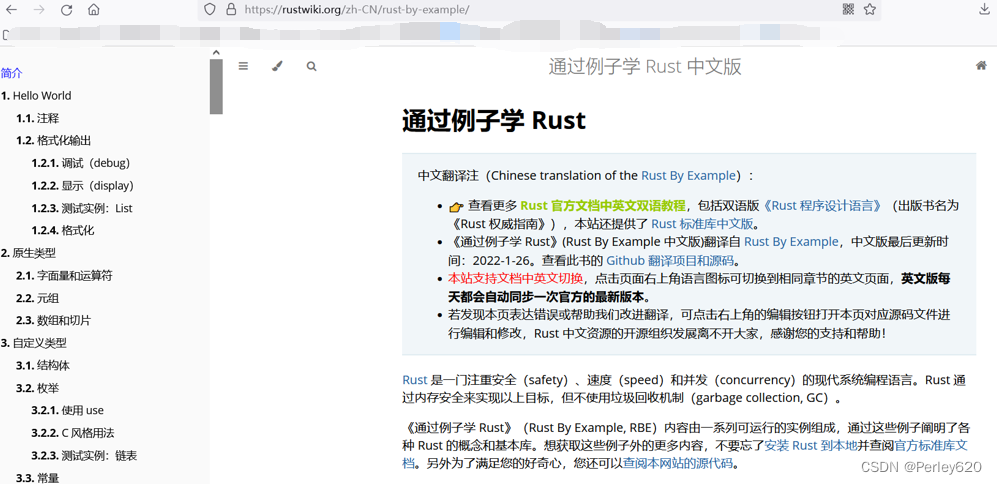Open section 1.2.2. 显示 (display)
This screenshot has height=484, width=997.
coord(83,186)
